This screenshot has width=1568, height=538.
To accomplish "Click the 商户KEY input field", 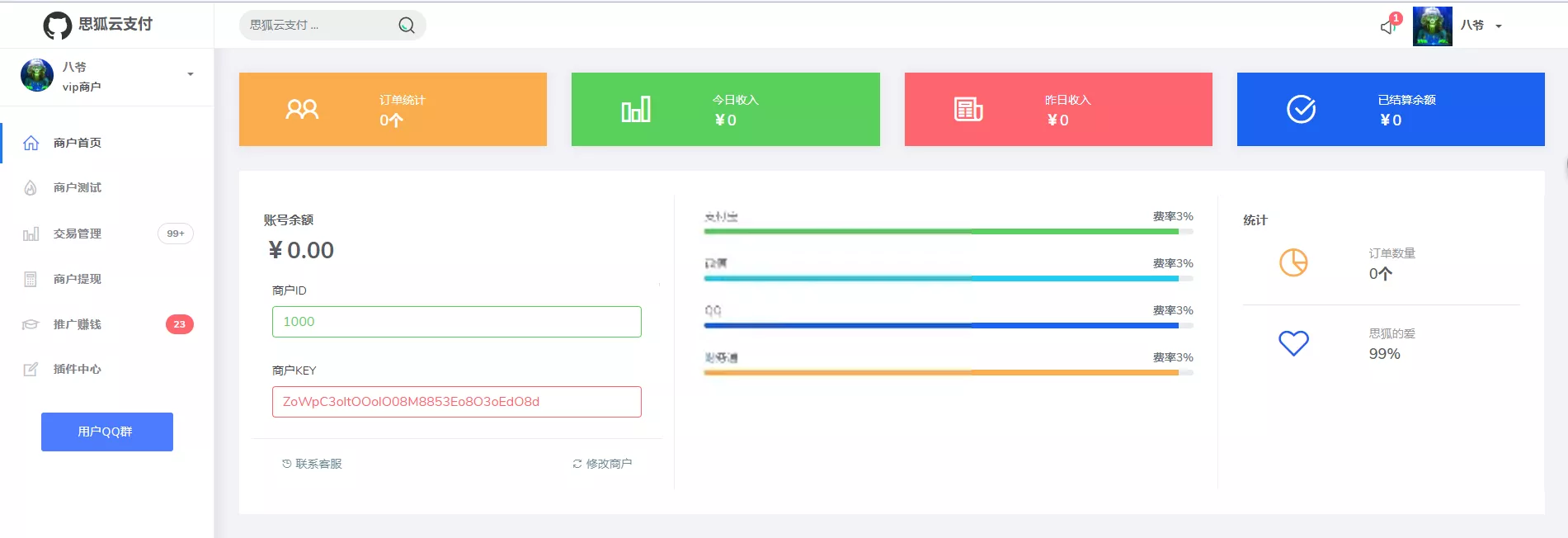I will [457, 402].
